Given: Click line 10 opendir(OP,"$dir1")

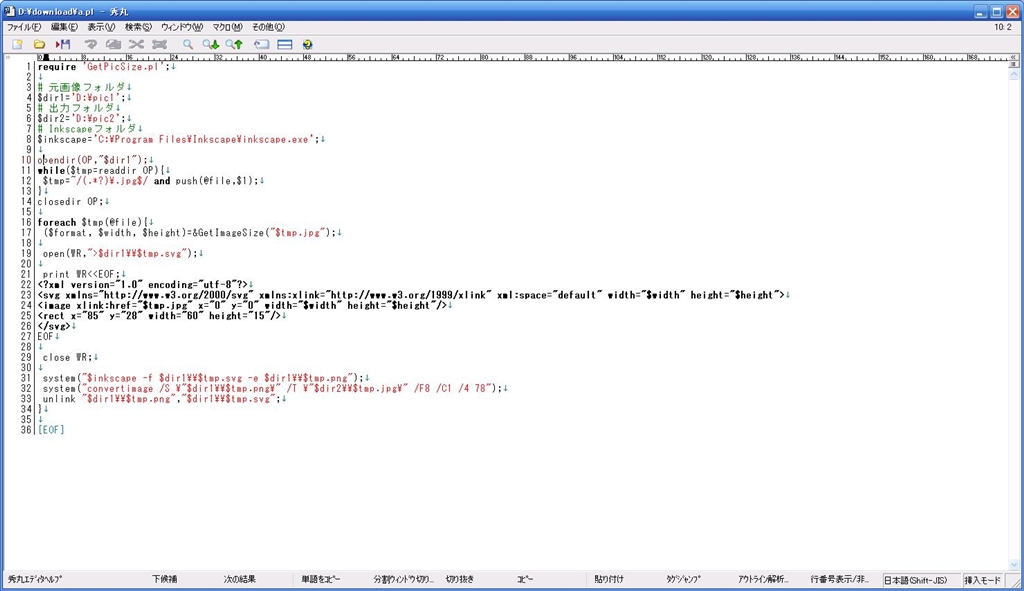Looking at the screenshot, I should pyautogui.click(x=93, y=160).
